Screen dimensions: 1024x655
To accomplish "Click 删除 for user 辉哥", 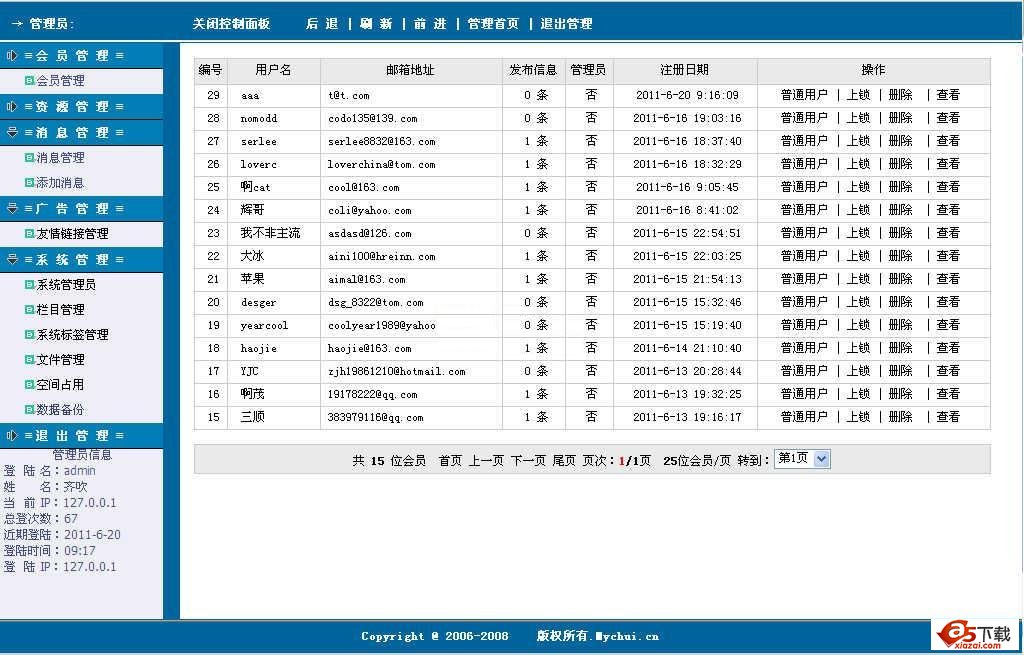I will pos(901,210).
